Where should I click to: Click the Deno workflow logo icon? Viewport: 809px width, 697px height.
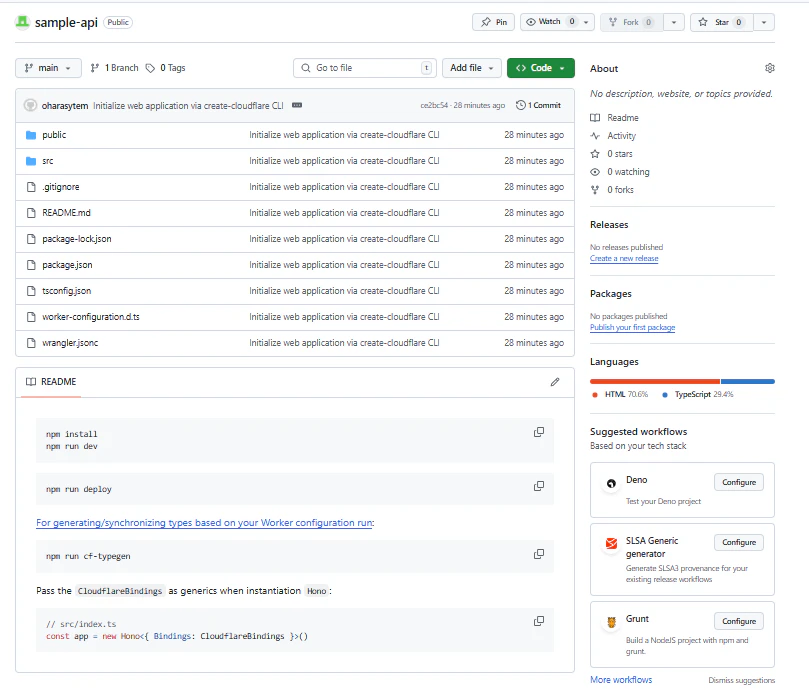(611, 483)
